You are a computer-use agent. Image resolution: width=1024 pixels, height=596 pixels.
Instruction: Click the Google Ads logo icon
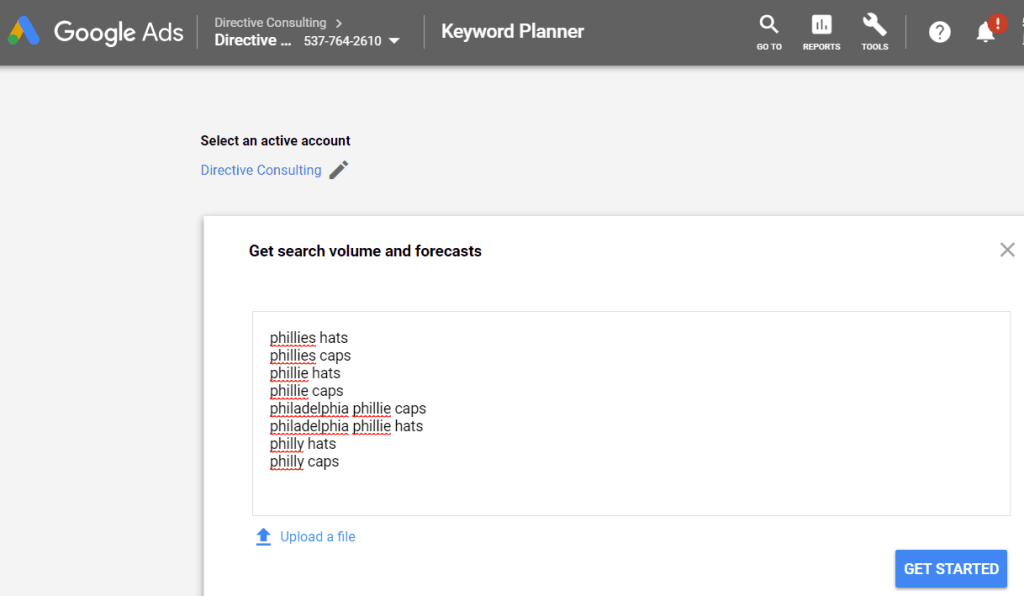coord(24,31)
